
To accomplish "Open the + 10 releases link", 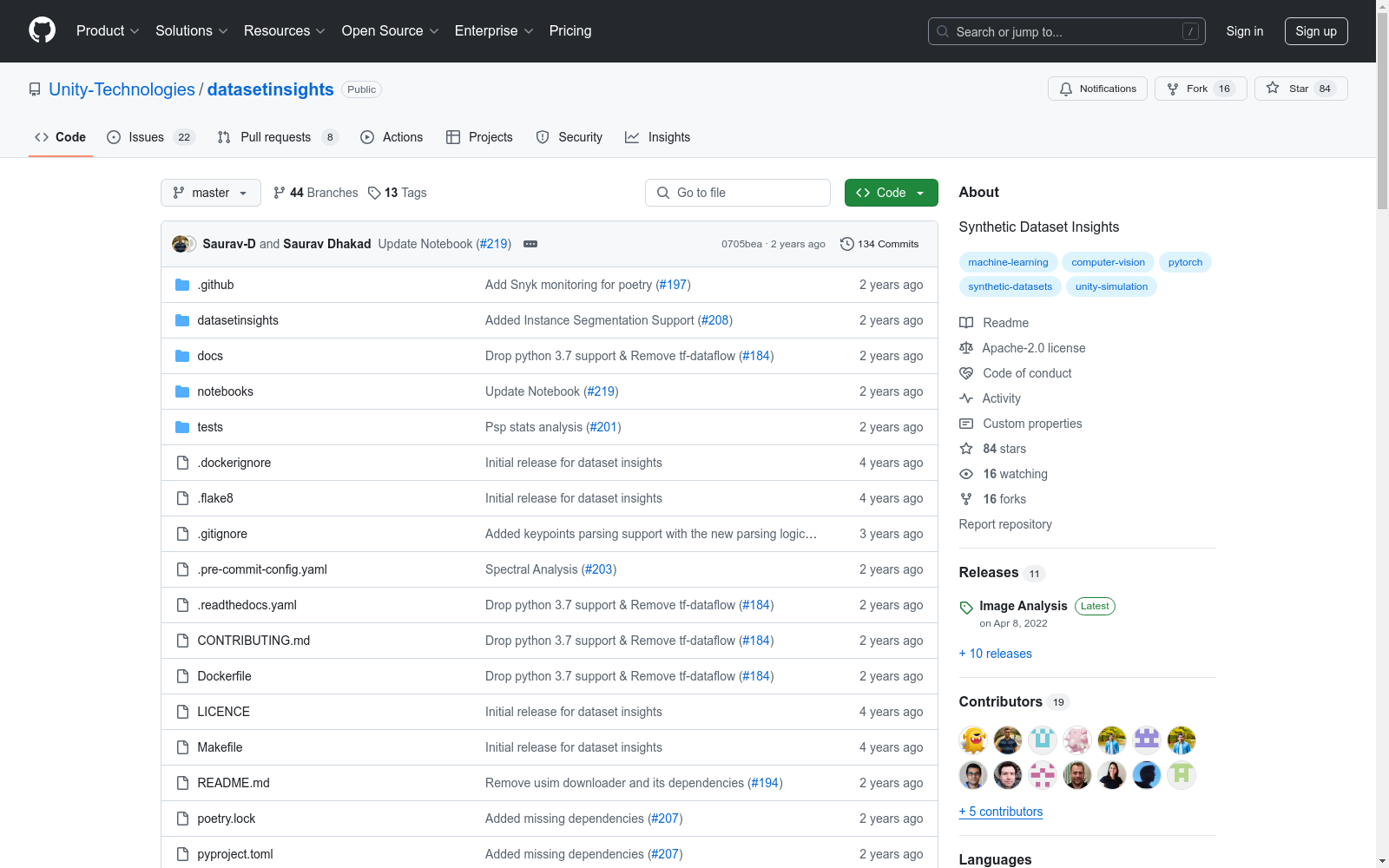I will (996, 654).
